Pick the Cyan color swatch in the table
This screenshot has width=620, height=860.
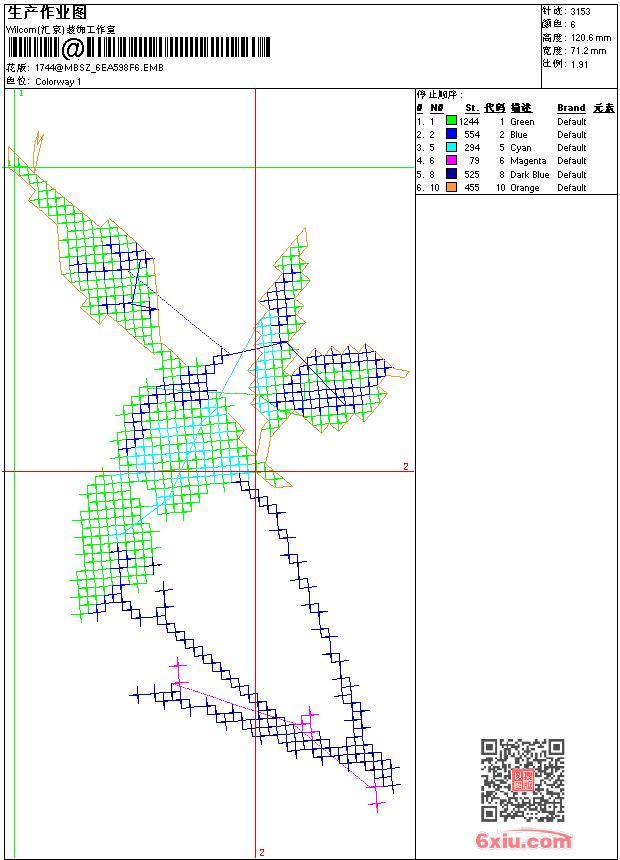[451, 148]
